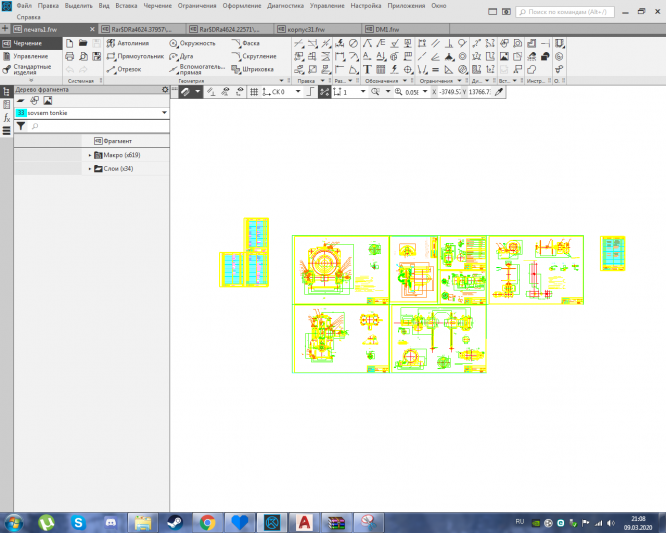Open the Черчение menu
Screen dimensions: 666x533
pos(158,6)
